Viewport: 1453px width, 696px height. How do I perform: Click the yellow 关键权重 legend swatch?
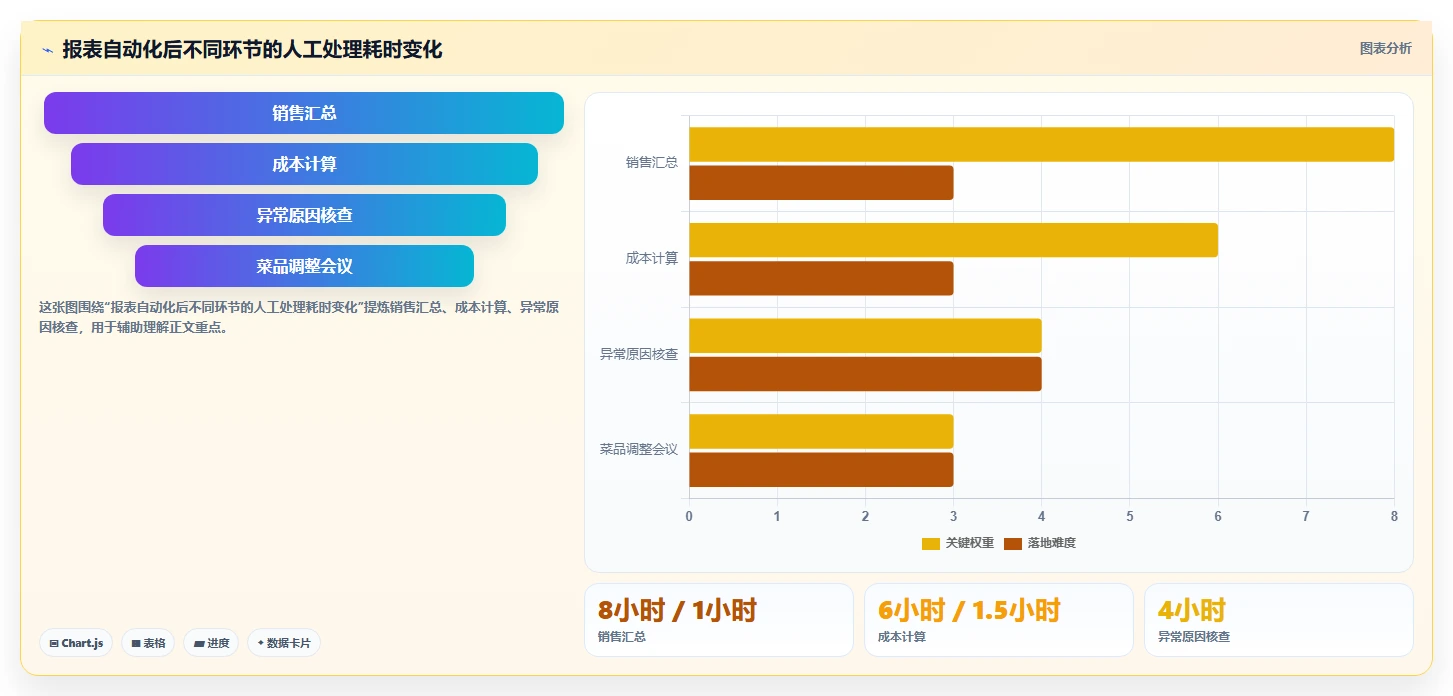click(x=930, y=543)
